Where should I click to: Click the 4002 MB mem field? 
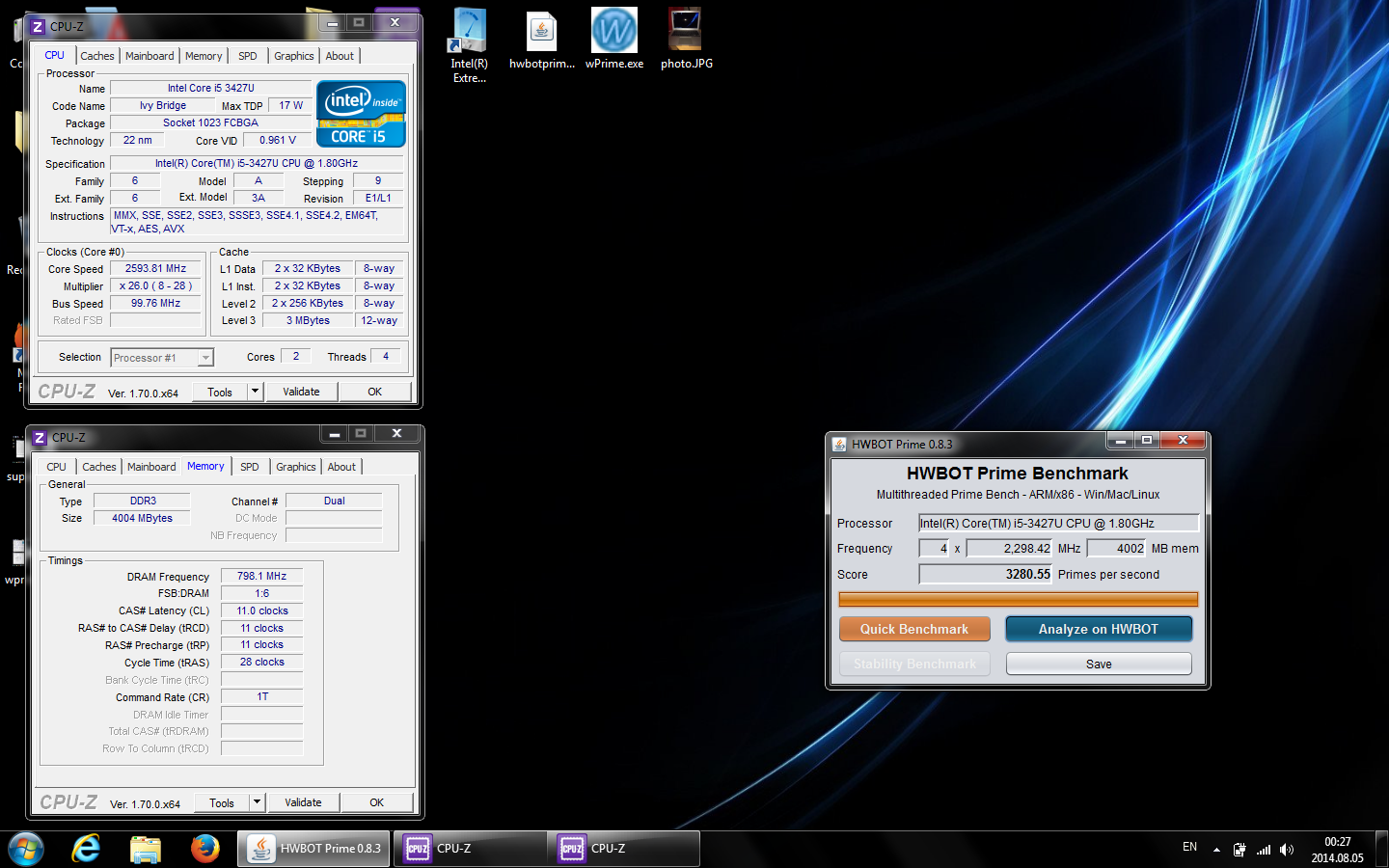click(1117, 548)
